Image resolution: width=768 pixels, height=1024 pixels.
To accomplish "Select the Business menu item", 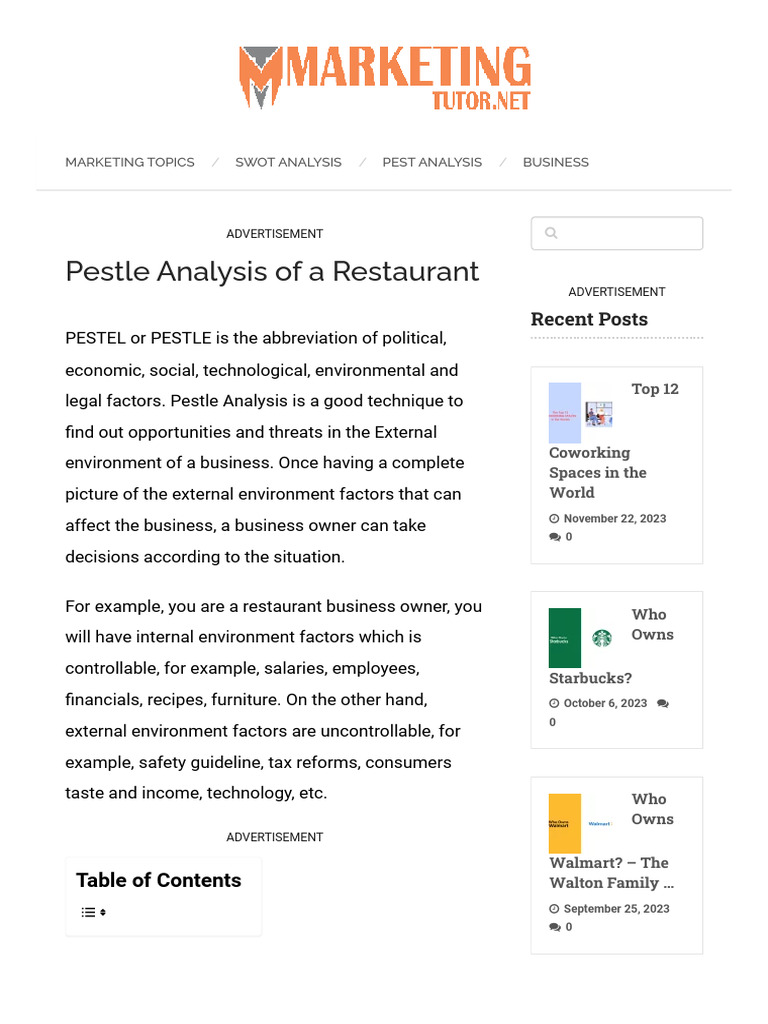I will (556, 162).
